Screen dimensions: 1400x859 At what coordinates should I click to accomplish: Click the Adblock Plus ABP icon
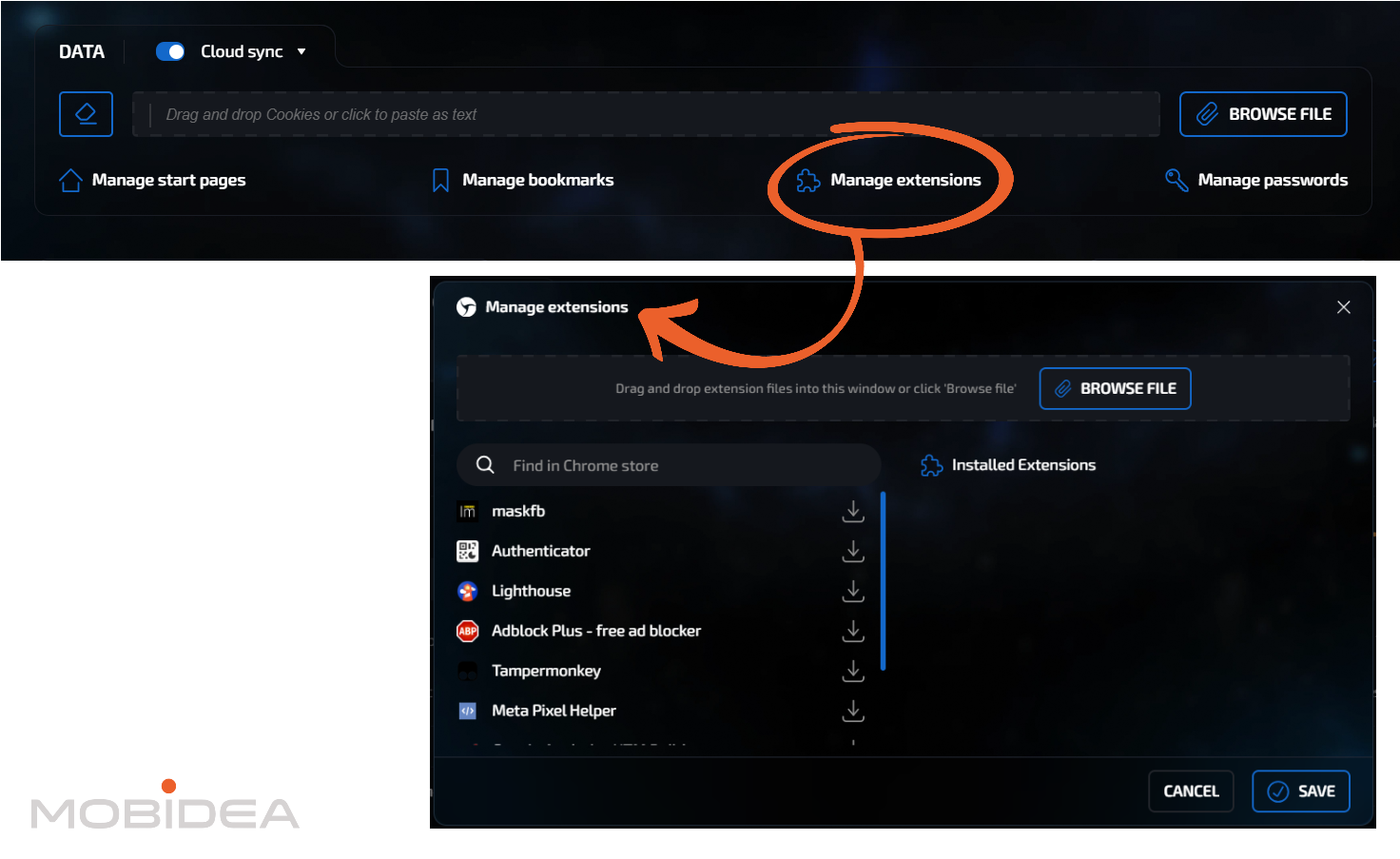(x=467, y=631)
